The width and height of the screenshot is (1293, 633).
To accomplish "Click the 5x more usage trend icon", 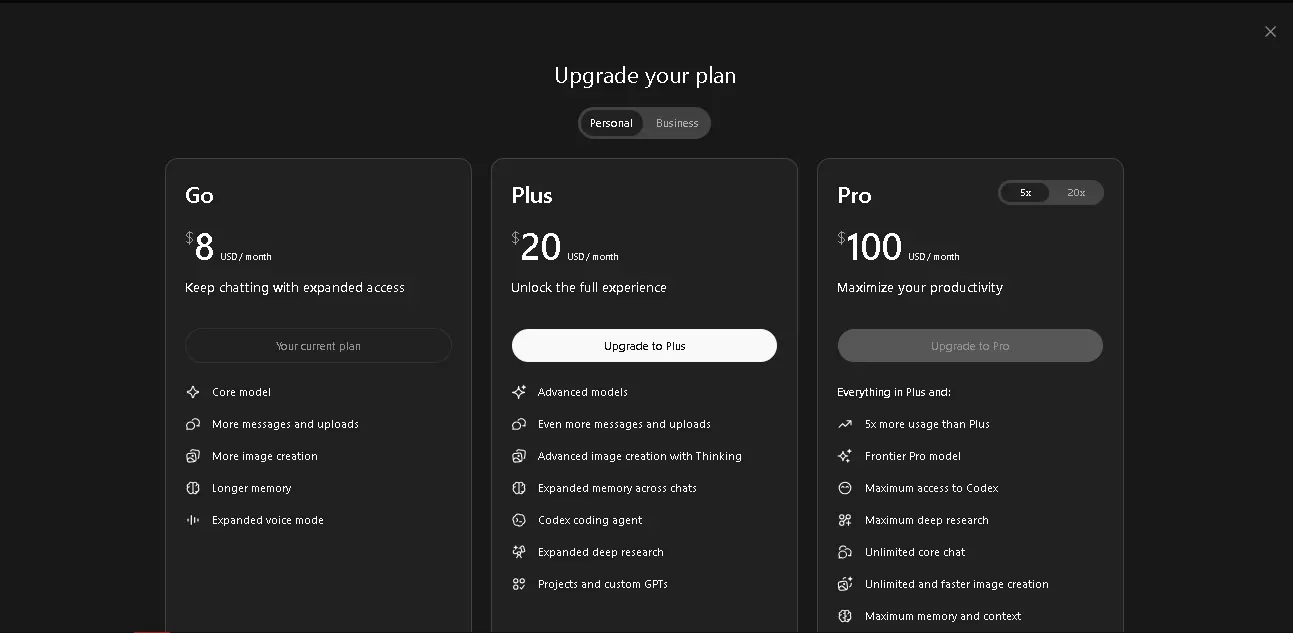I will click(x=845, y=424).
